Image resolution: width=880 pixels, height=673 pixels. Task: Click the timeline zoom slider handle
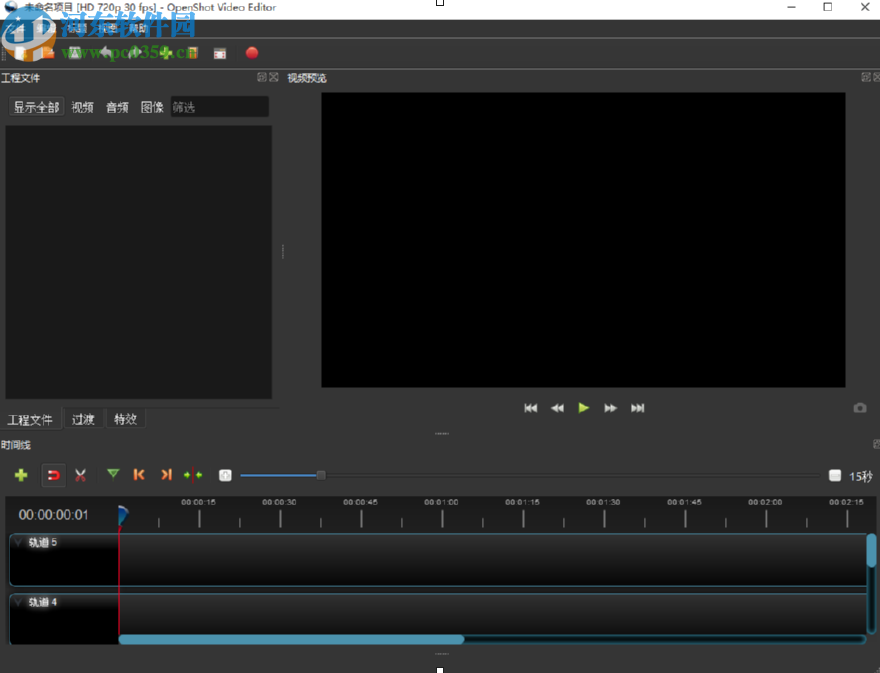321,475
